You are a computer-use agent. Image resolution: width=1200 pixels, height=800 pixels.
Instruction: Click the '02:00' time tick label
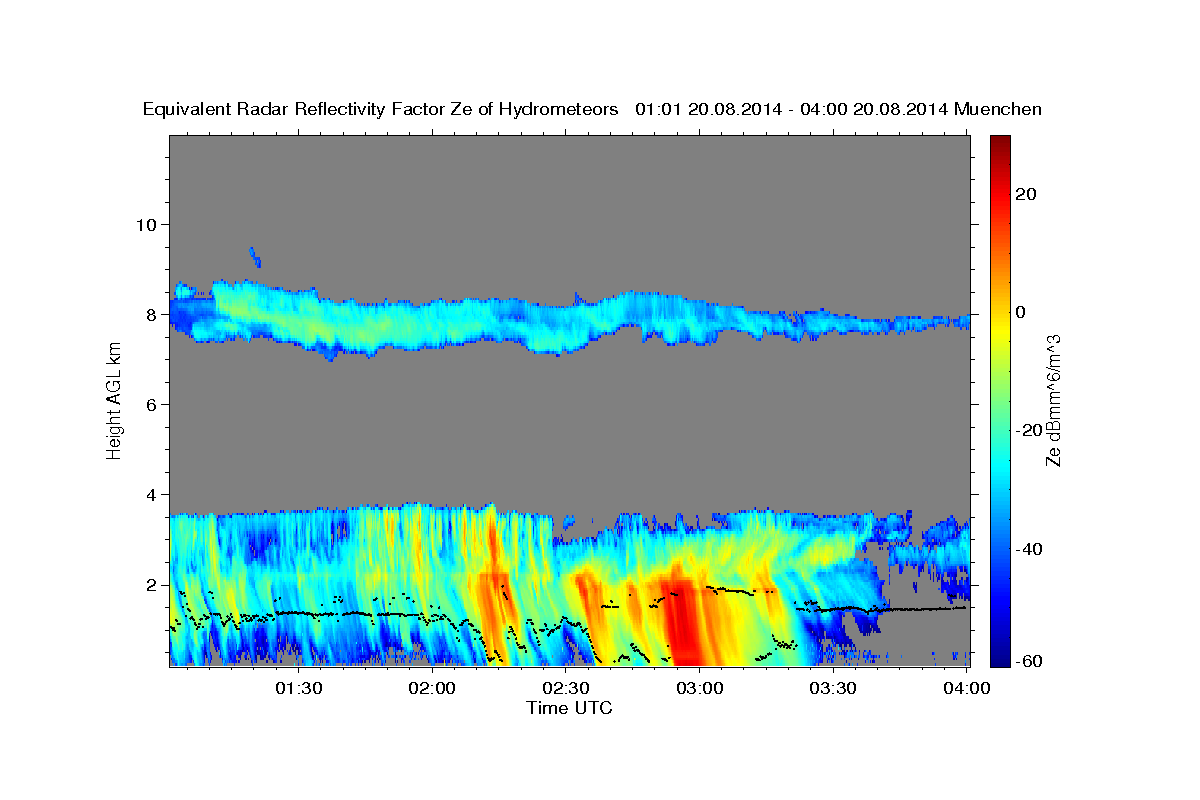432,688
